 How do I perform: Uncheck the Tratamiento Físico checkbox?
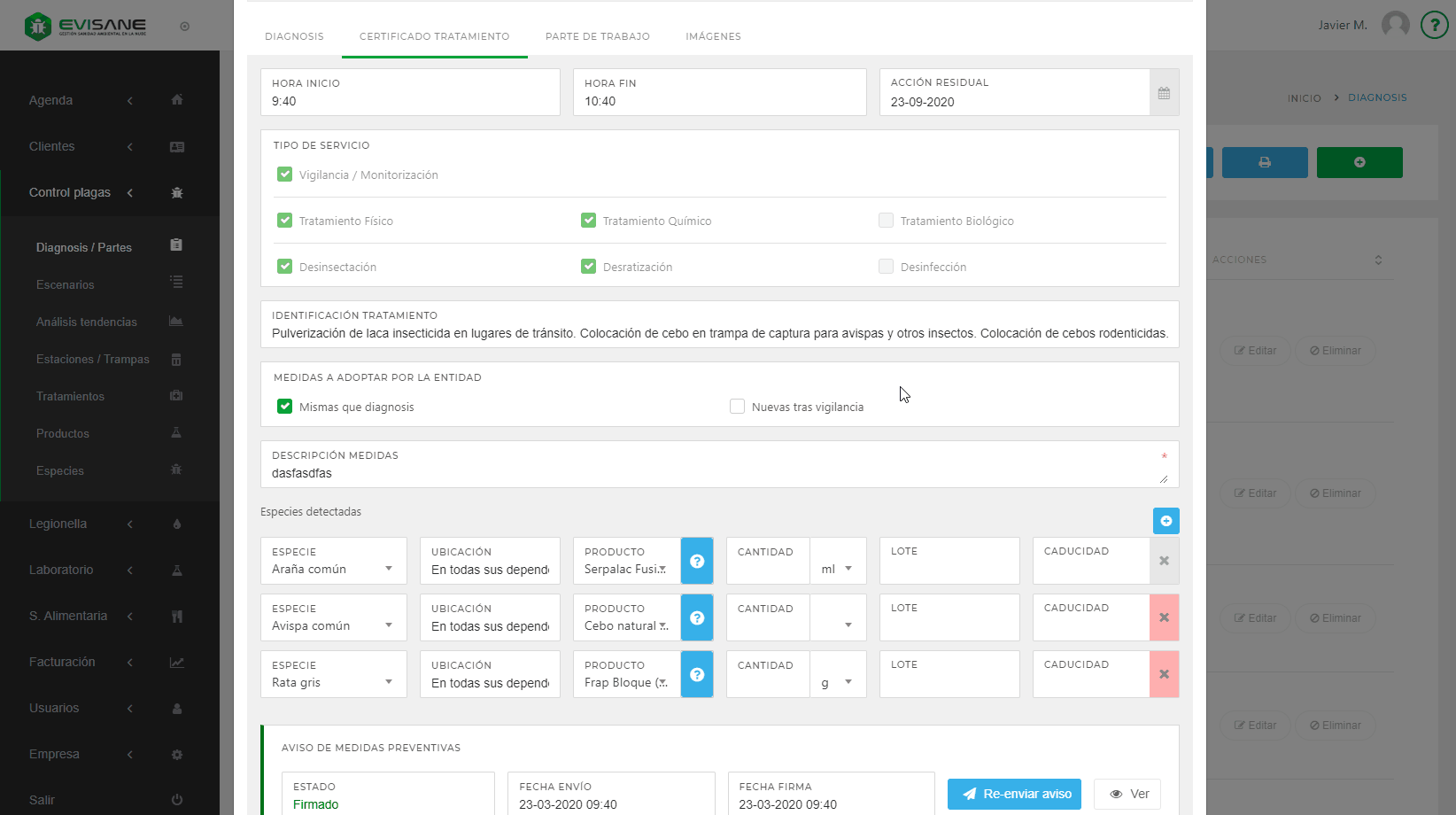point(285,221)
